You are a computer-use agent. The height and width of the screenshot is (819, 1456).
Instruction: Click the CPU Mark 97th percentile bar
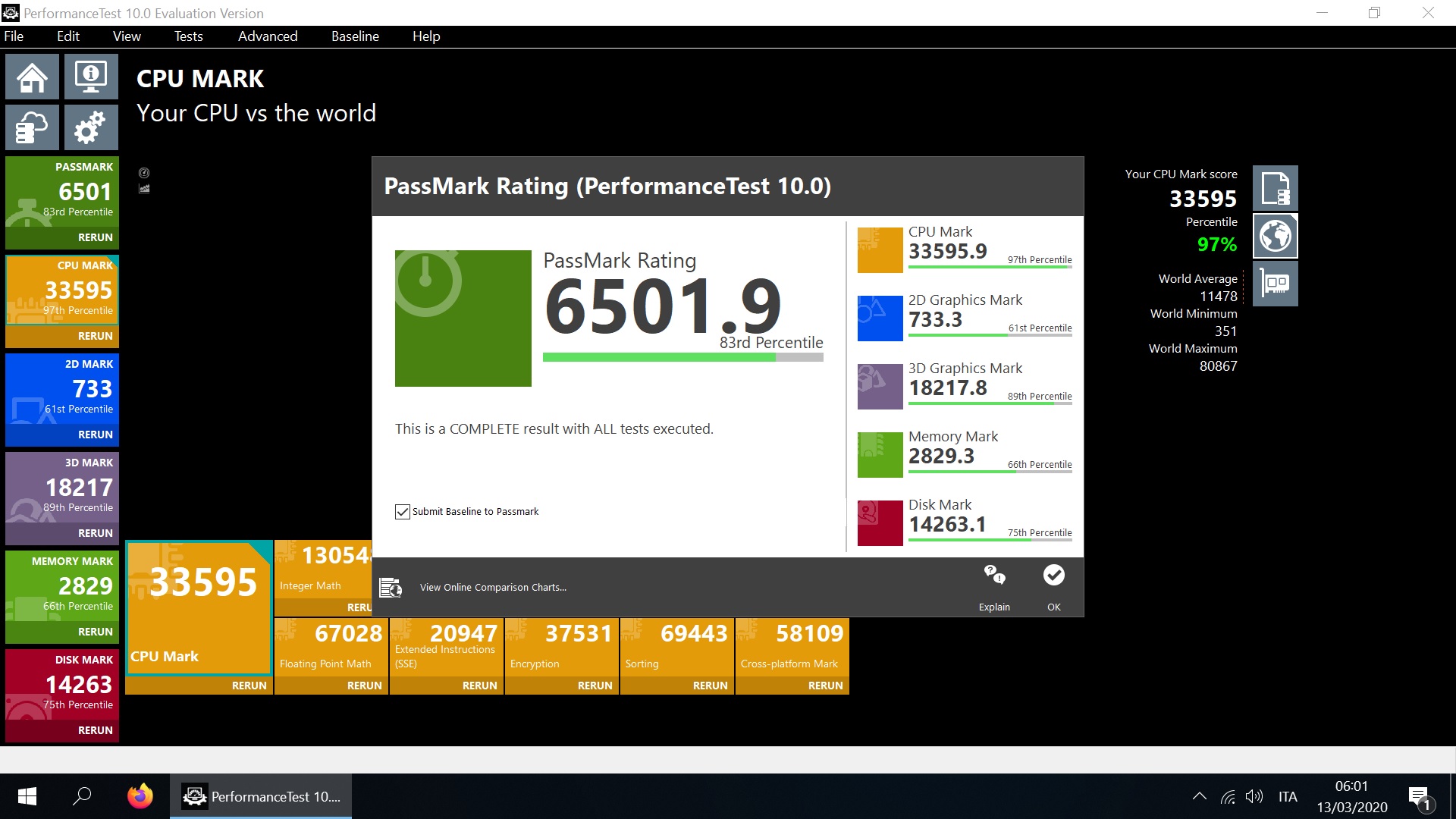point(990,267)
